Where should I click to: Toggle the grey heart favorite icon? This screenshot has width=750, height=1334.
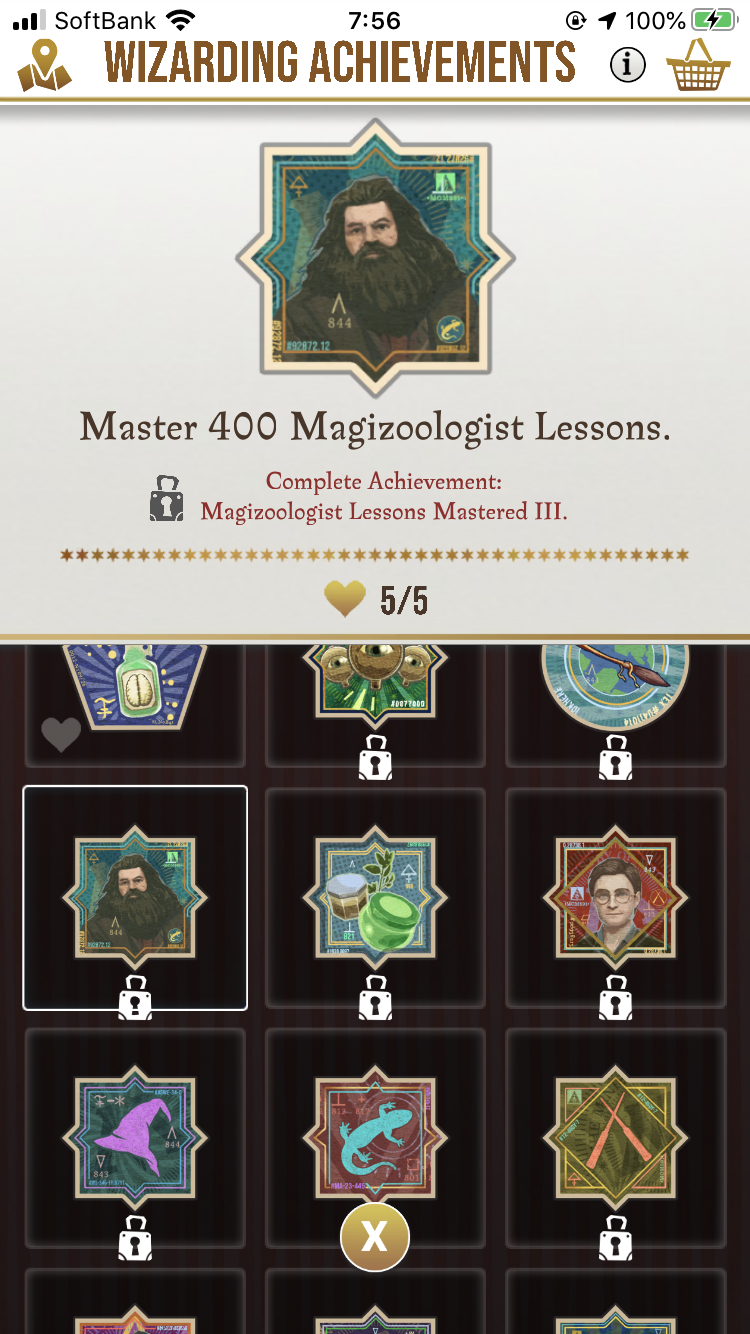[60, 735]
